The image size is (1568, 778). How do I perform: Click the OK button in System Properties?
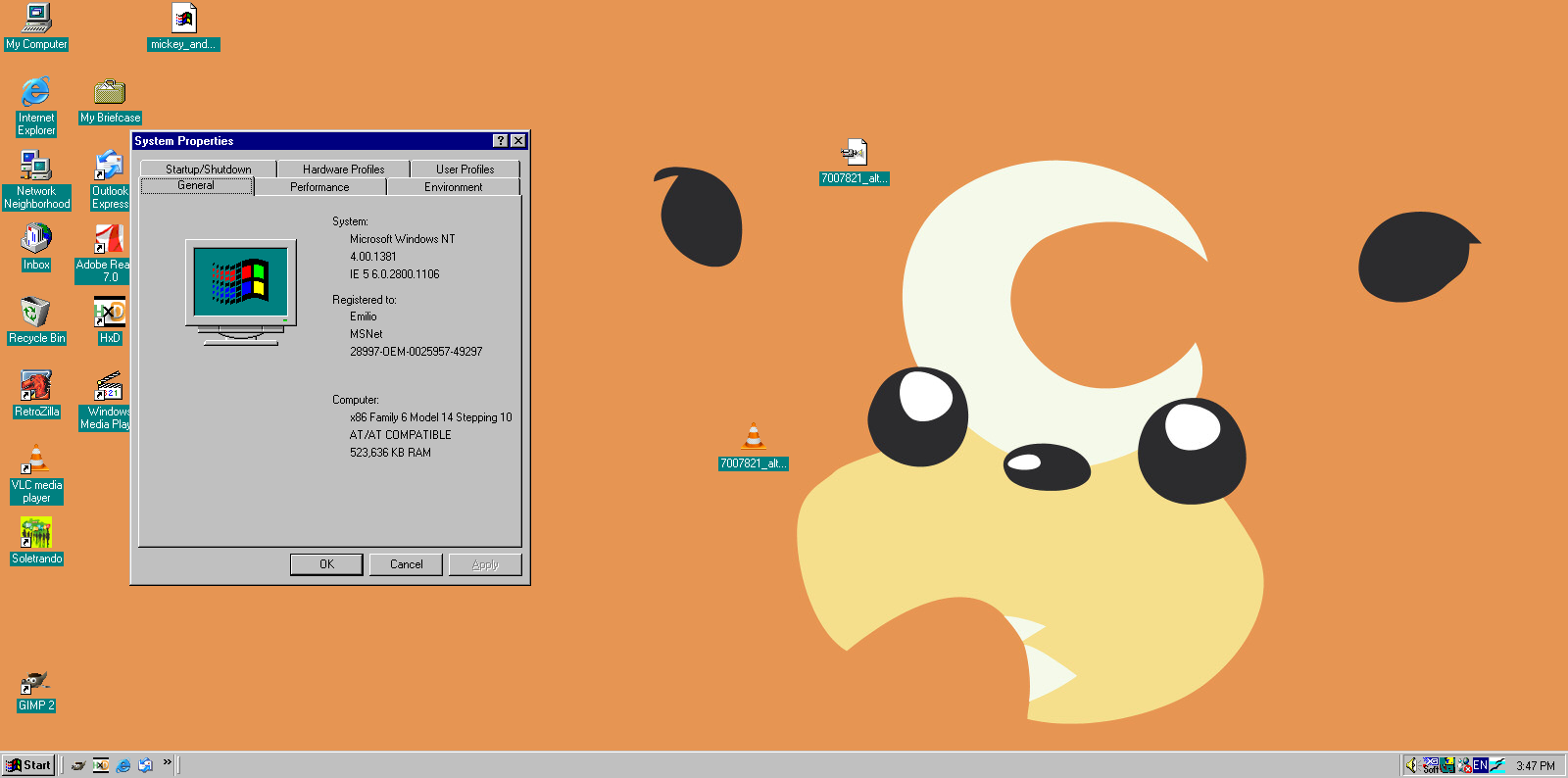pos(326,564)
